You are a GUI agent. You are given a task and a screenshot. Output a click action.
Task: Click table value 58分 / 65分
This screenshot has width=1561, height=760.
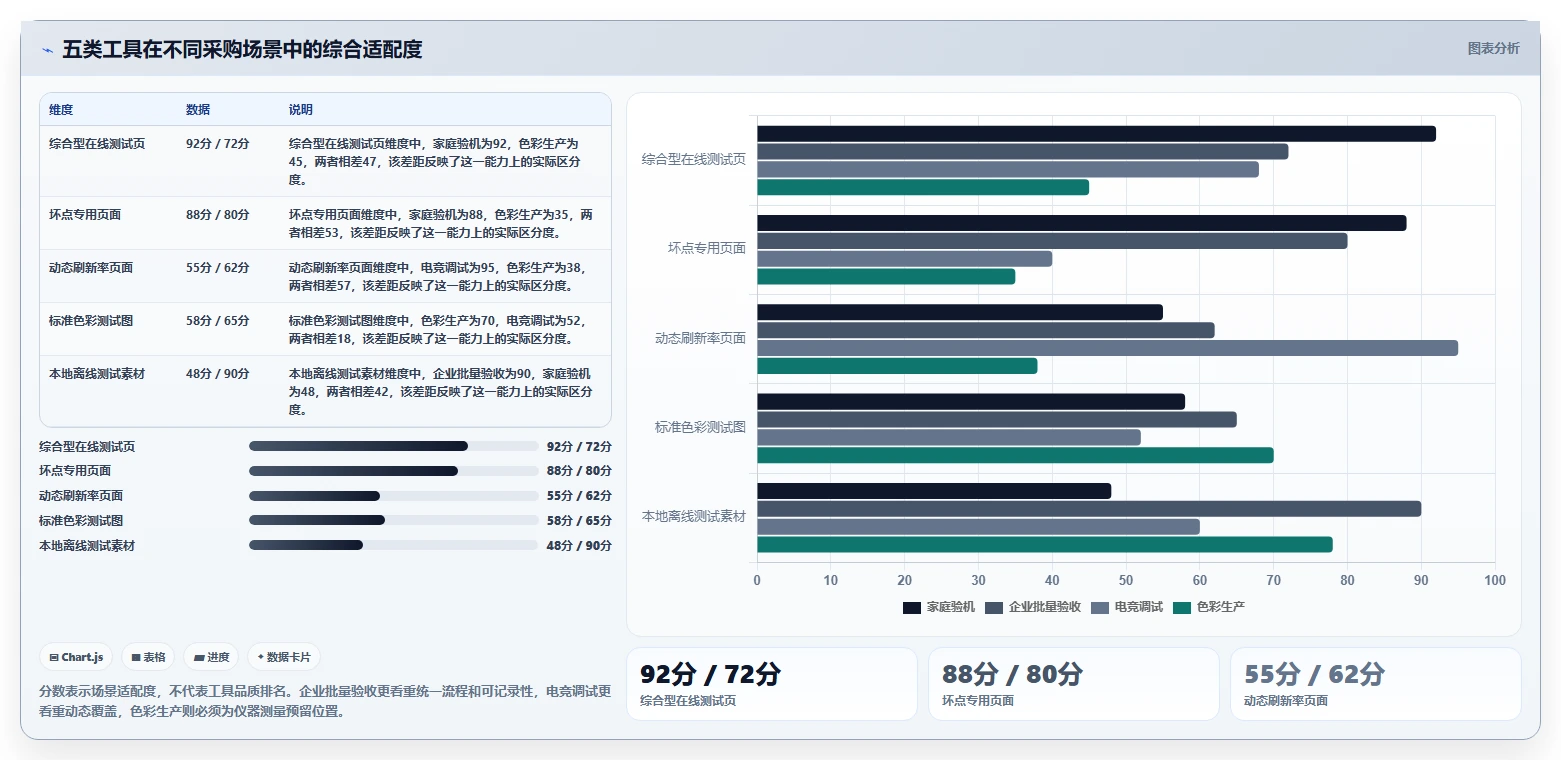pyautogui.click(x=218, y=321)
